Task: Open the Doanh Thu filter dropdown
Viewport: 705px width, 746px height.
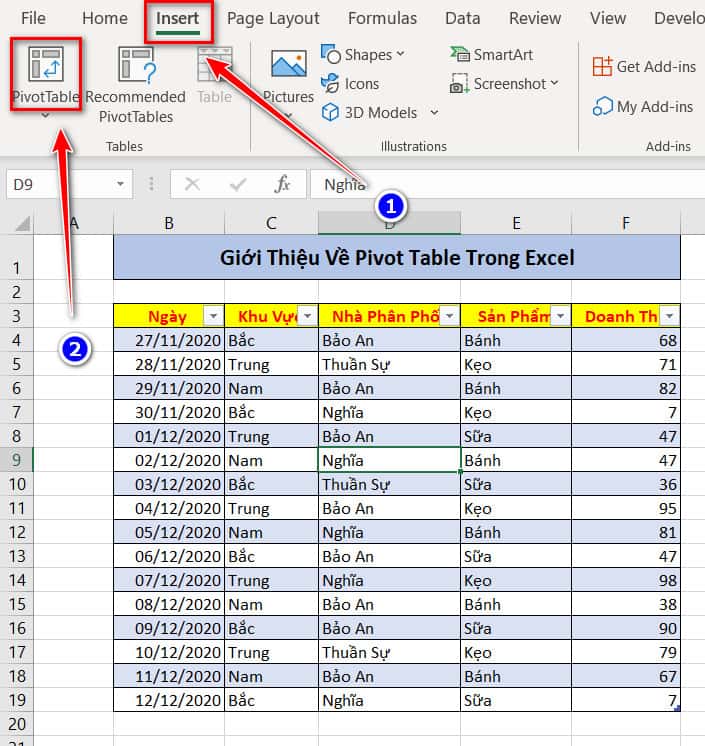Action: [669, 316]
